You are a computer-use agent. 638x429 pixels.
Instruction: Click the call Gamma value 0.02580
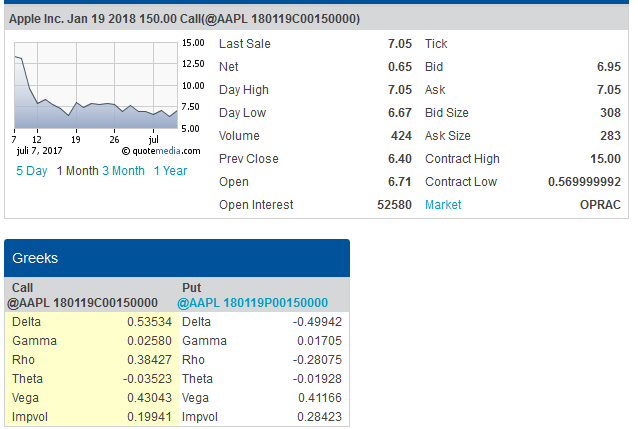(149, 341)
